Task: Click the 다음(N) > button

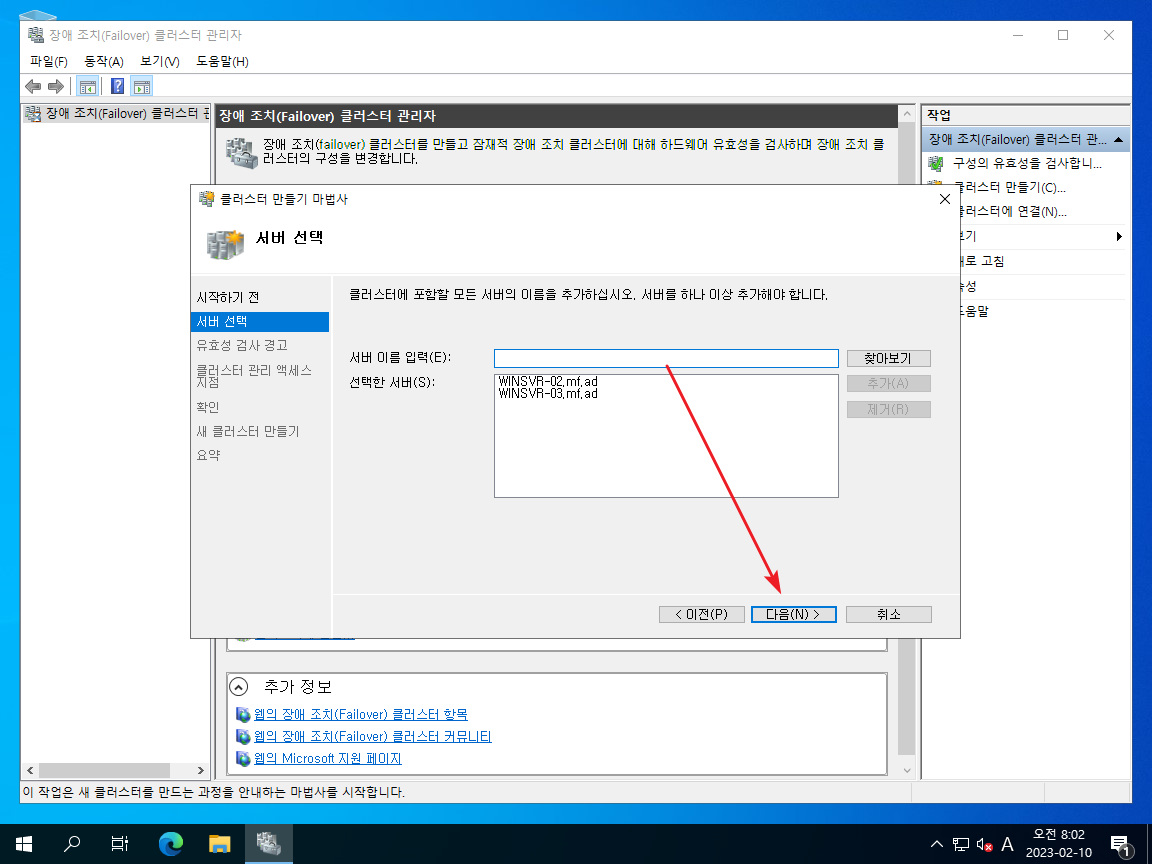Action: click(793, 614)
